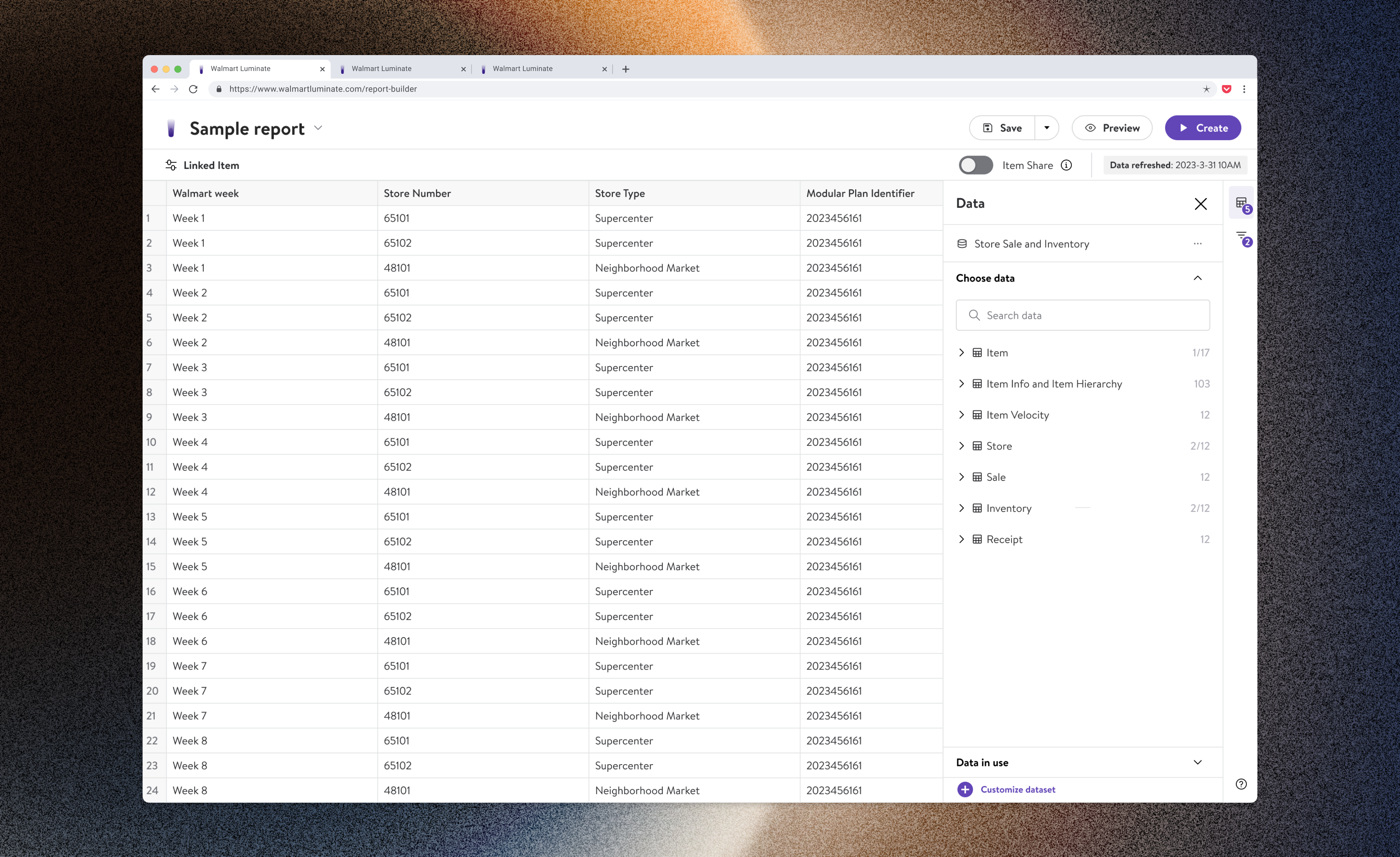Switch to the first Walmart Luminate tab
The width and height of the screenshot is (1400, 857).
coord(259,69)
